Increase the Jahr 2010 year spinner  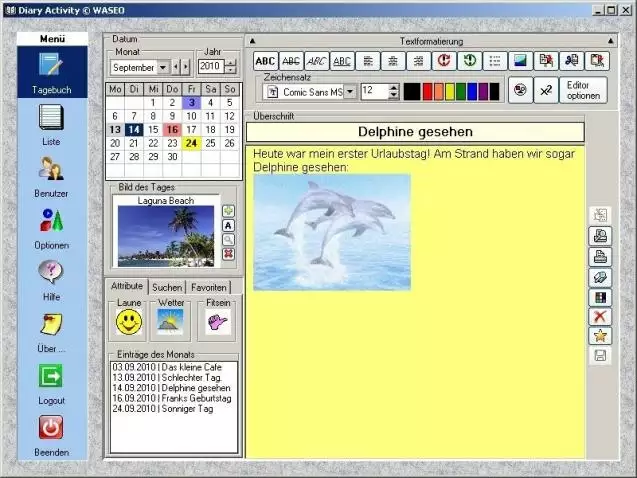tap(231, 63)
